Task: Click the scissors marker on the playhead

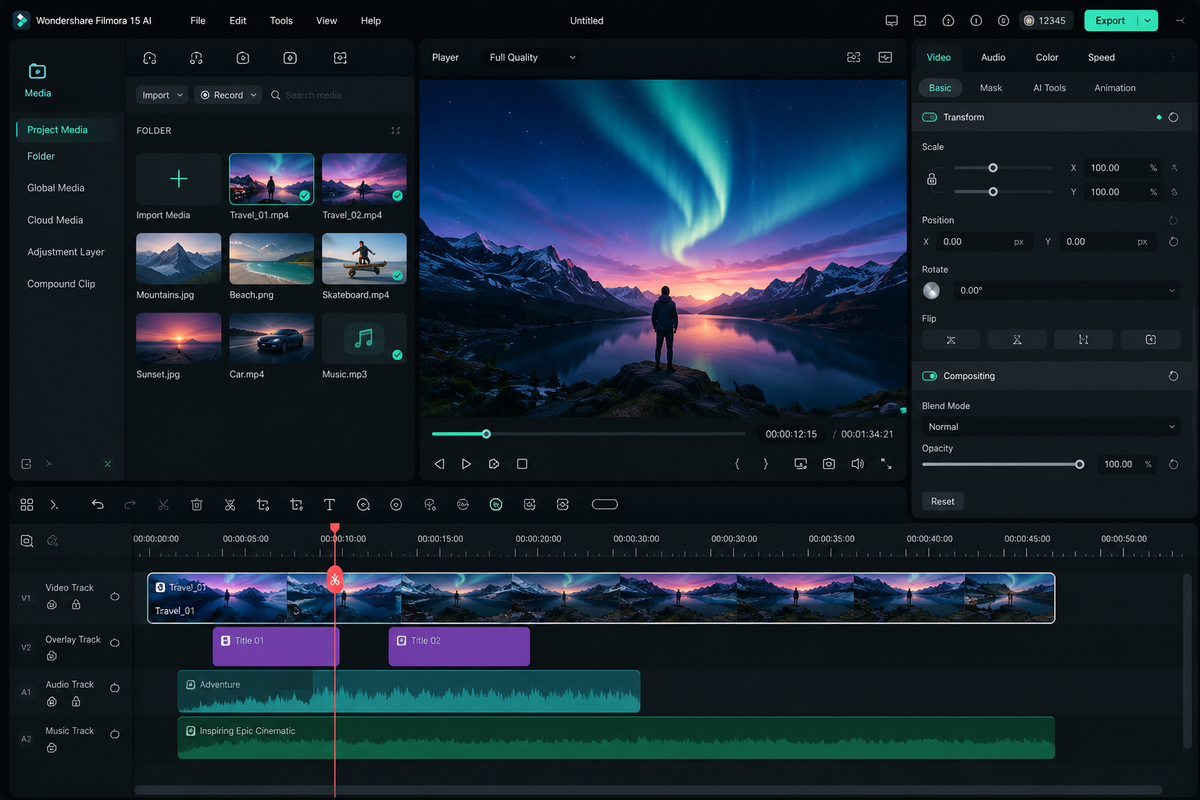Action: [335, 580]
